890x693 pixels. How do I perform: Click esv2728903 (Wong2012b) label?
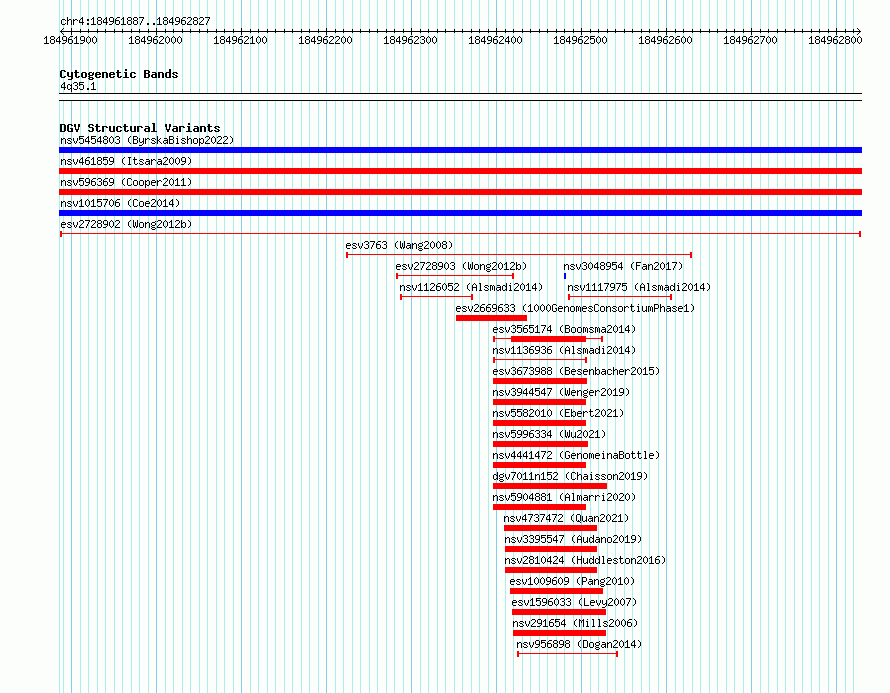tap(461, 266)
